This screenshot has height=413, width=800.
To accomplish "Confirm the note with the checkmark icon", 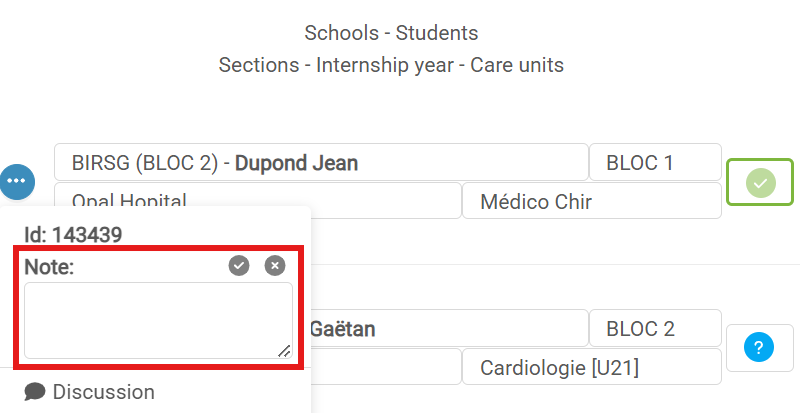I will click(239, 265).
